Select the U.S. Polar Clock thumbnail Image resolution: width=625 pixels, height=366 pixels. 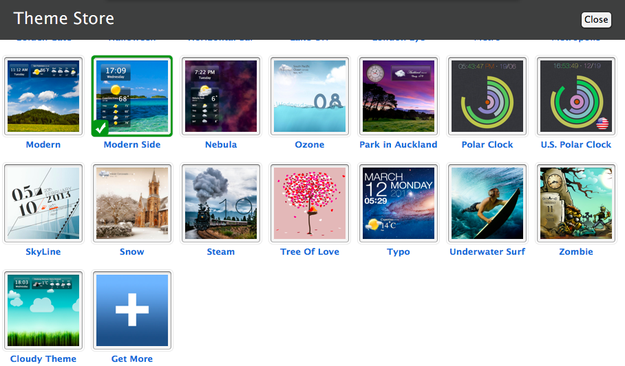click(x=576, y=96)
